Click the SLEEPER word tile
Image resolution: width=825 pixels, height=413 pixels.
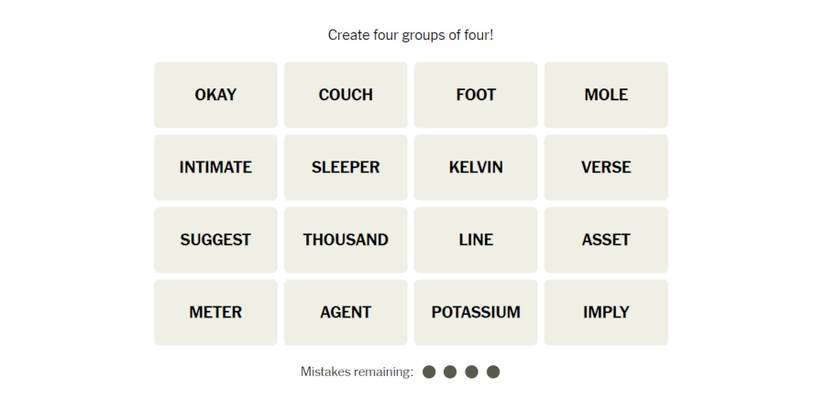point(345,167)
